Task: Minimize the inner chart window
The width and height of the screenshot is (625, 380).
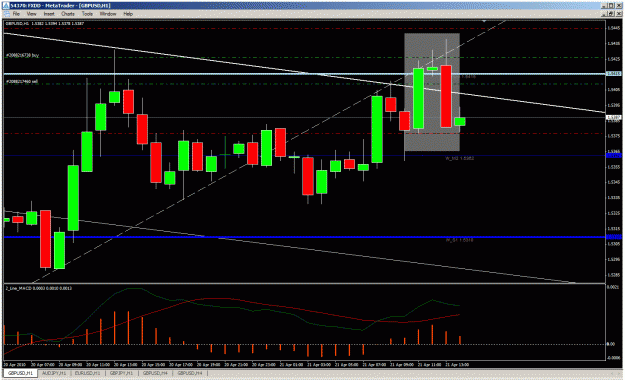Action: coord(605,14)
